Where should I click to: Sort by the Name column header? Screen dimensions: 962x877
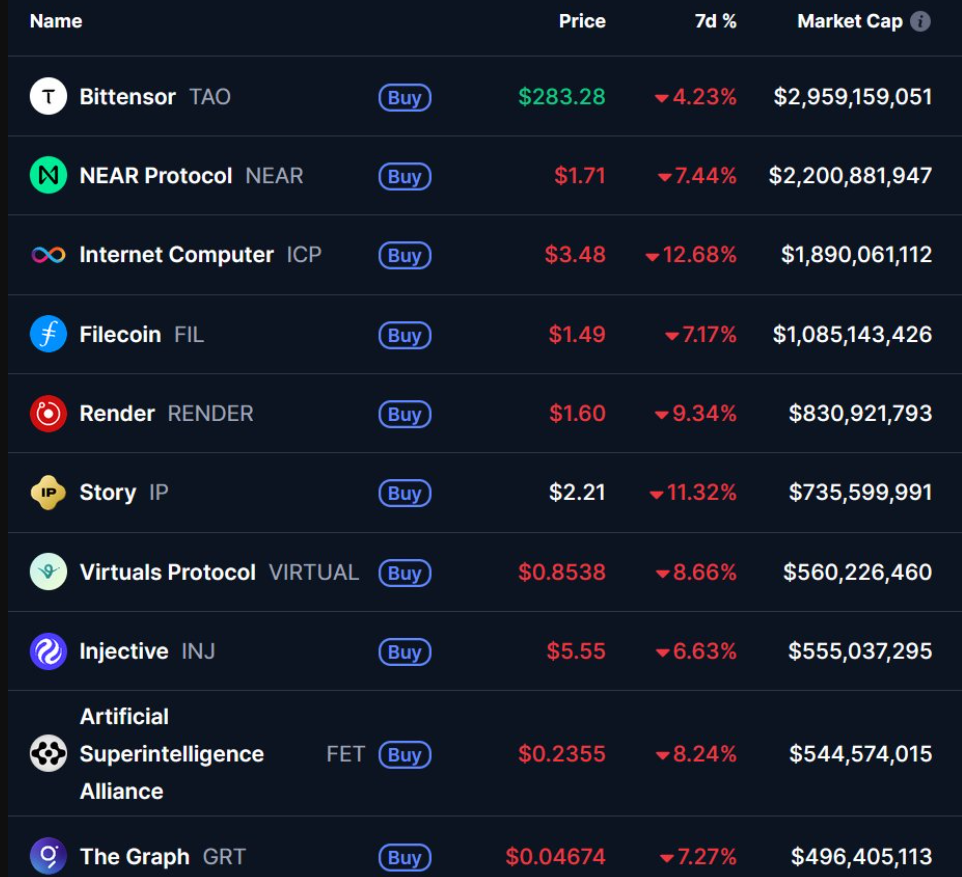56,21
